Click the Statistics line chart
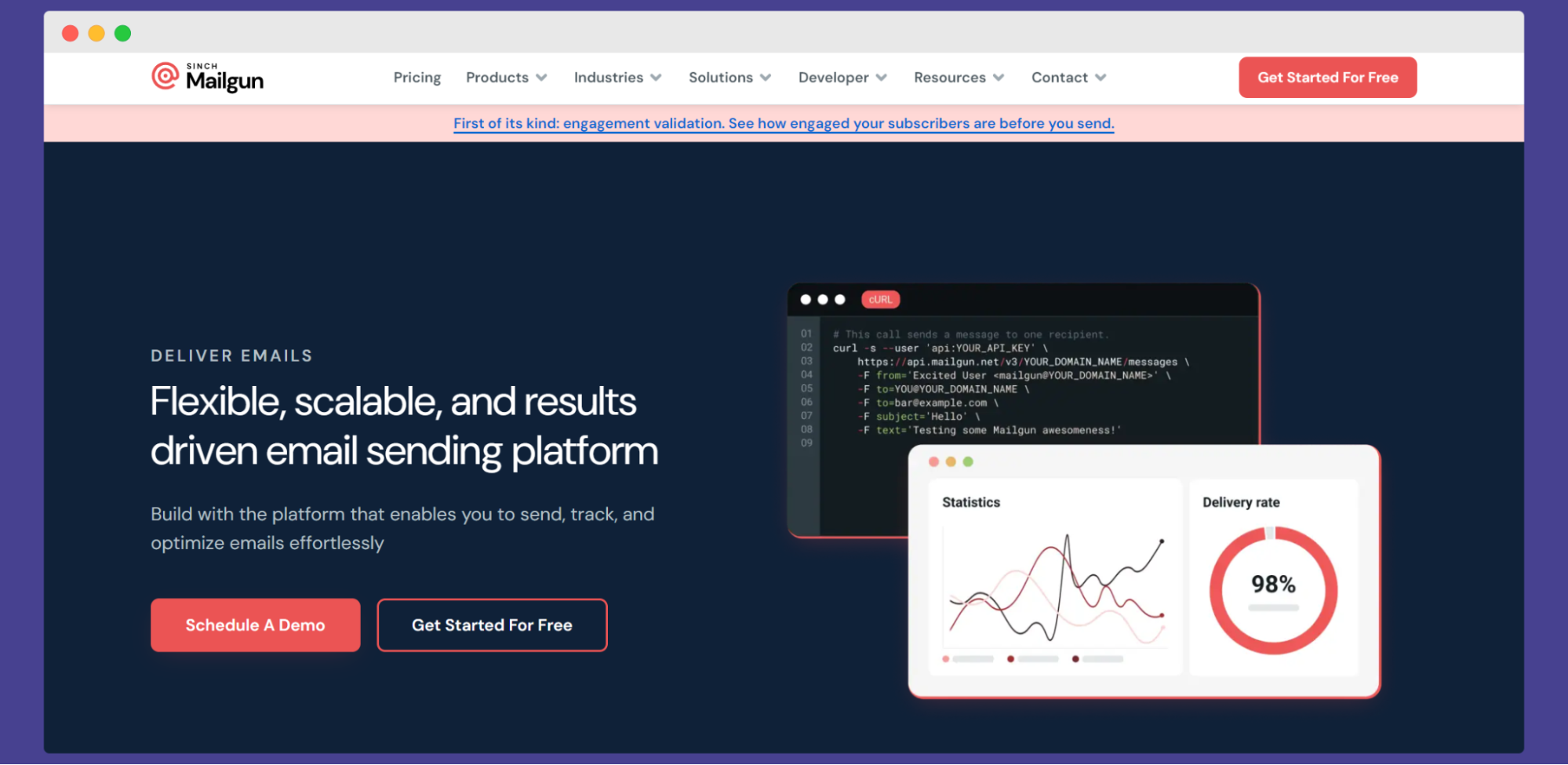 point(1055,588)
